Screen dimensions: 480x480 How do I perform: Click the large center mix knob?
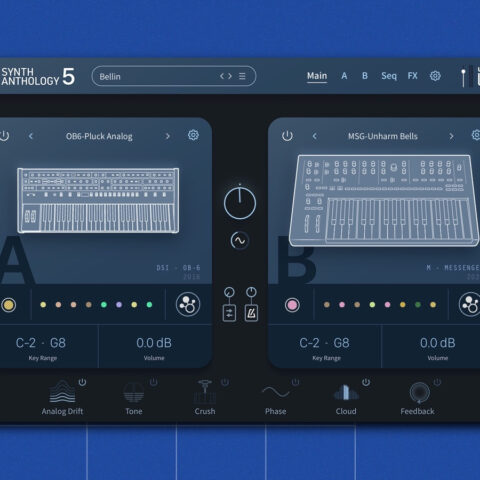point(240,203)
